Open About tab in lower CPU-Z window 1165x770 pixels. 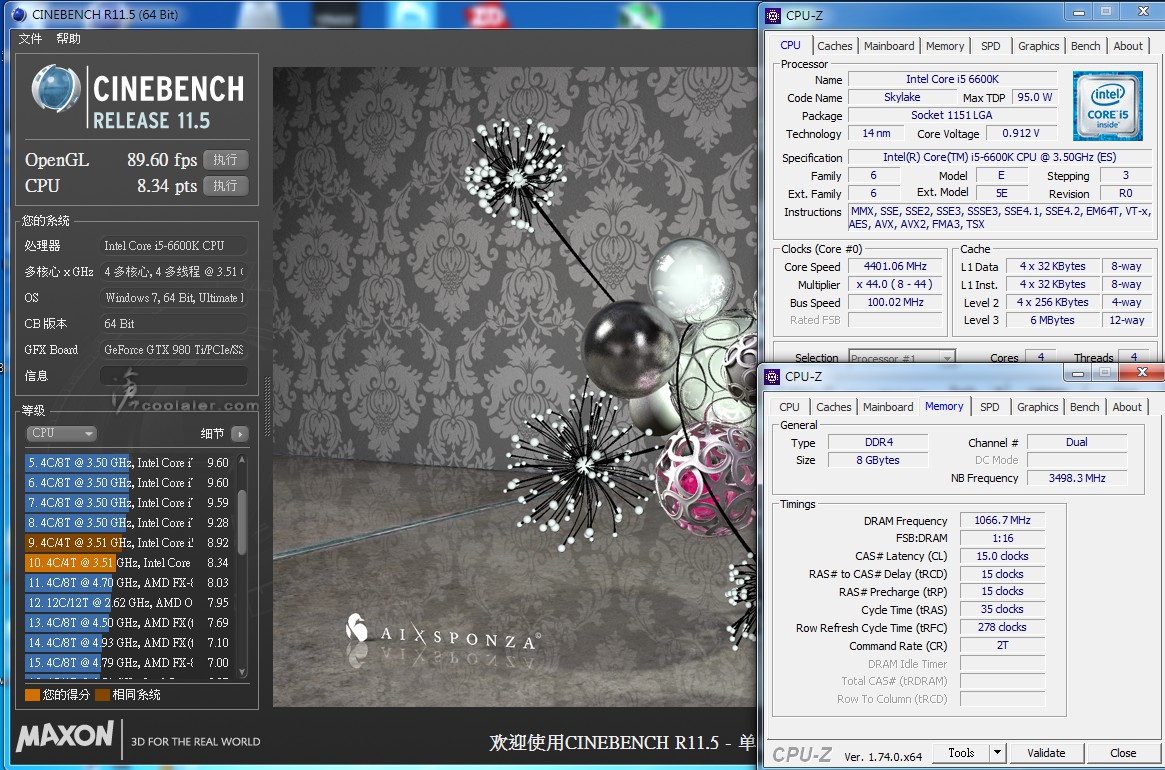click(1127, 407)
